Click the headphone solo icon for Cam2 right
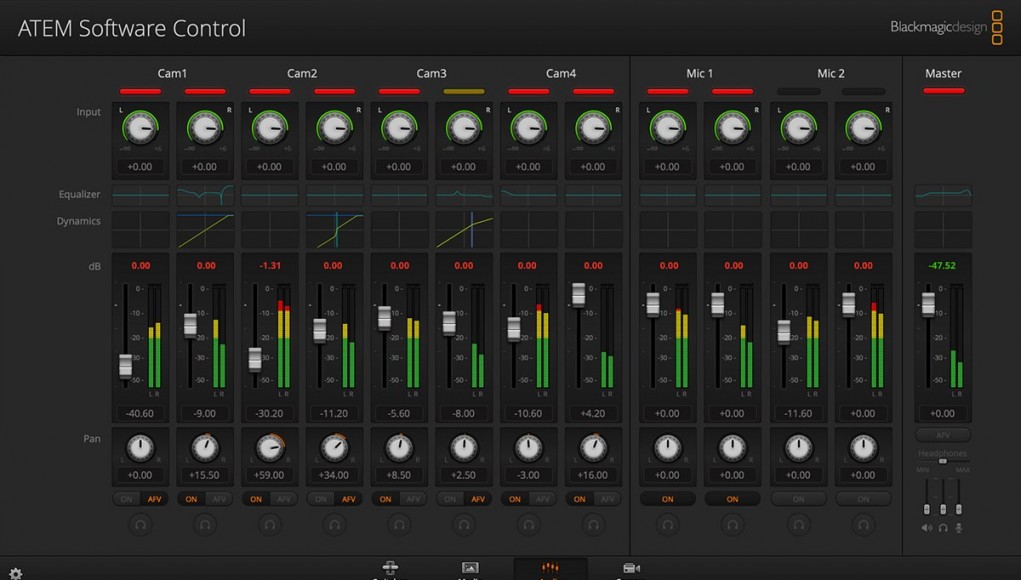Image resolution: width=1021 pixels, height=580 pixels. (335, 524)
